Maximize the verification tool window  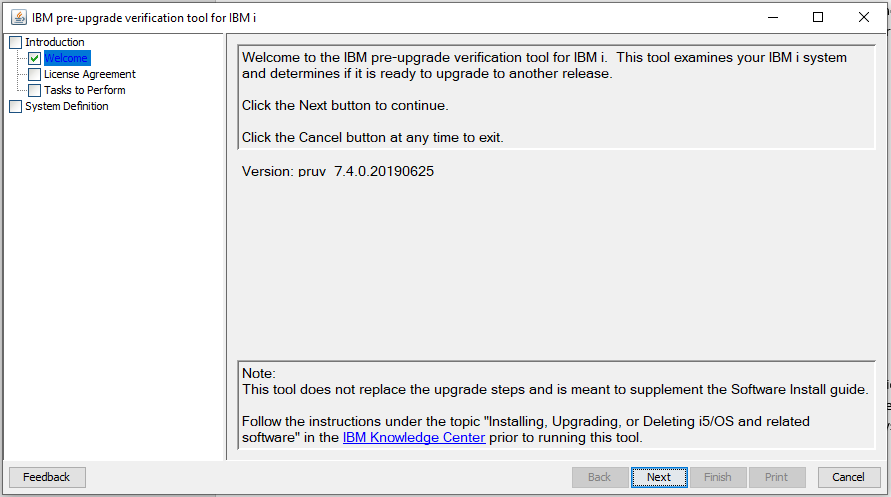(818, 17)
